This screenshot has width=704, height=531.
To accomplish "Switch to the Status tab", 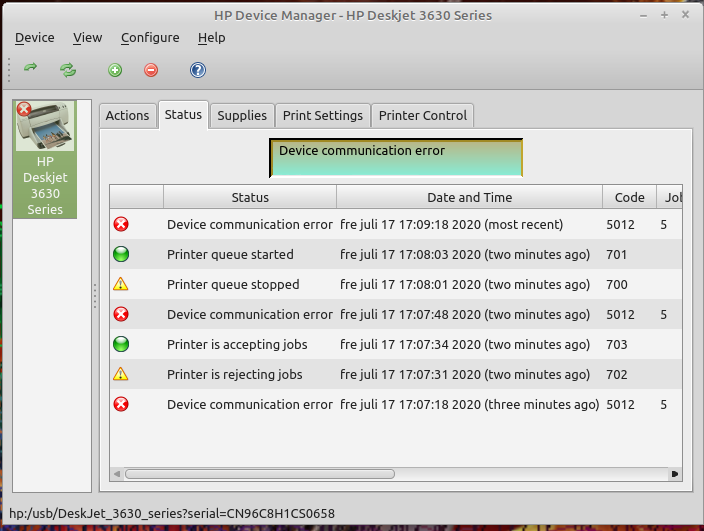I will (x=183, y=114).
